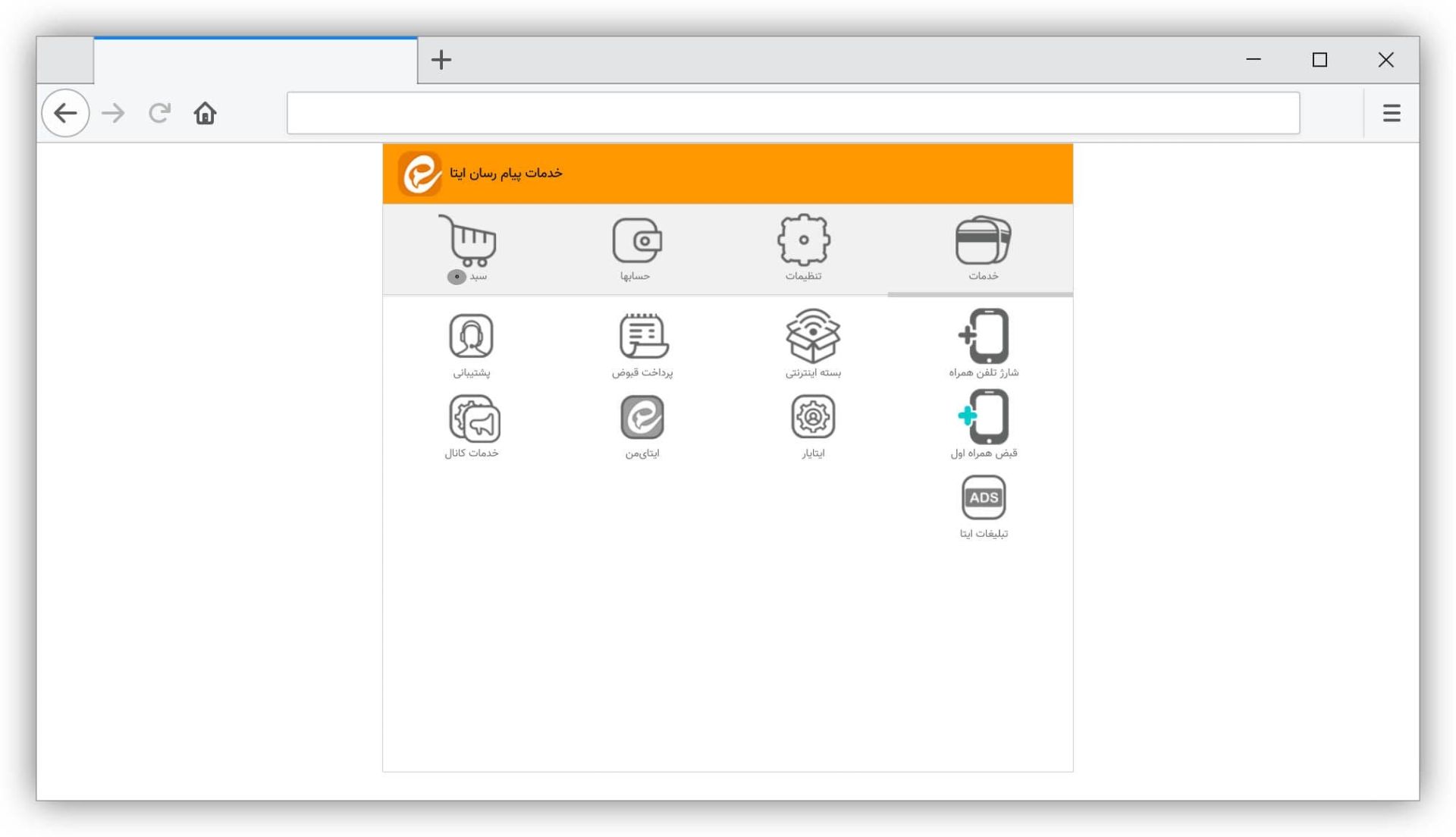Screen dimensions: 1456x837
Task: Open the ADS Eitaa advertising icon
Action: click(x=984, y=497)
